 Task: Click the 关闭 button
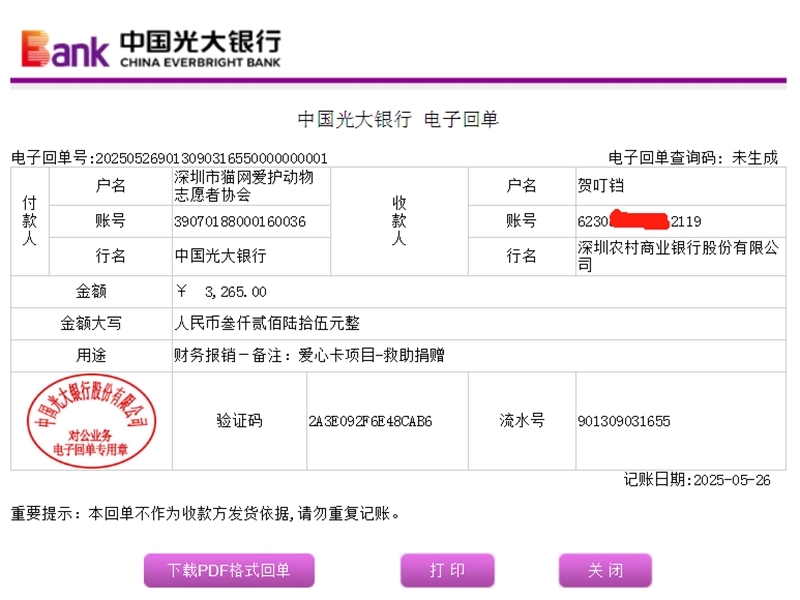605,570
